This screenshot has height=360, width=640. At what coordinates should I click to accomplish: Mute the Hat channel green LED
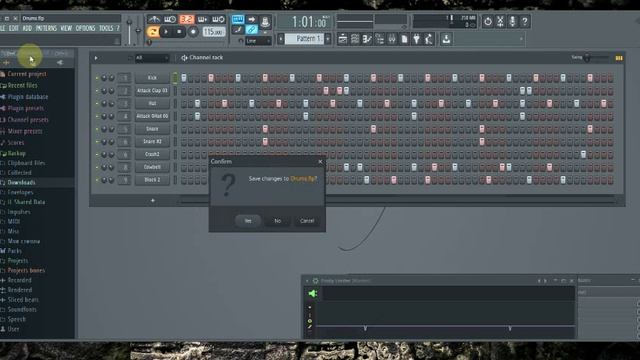point(97,104)
